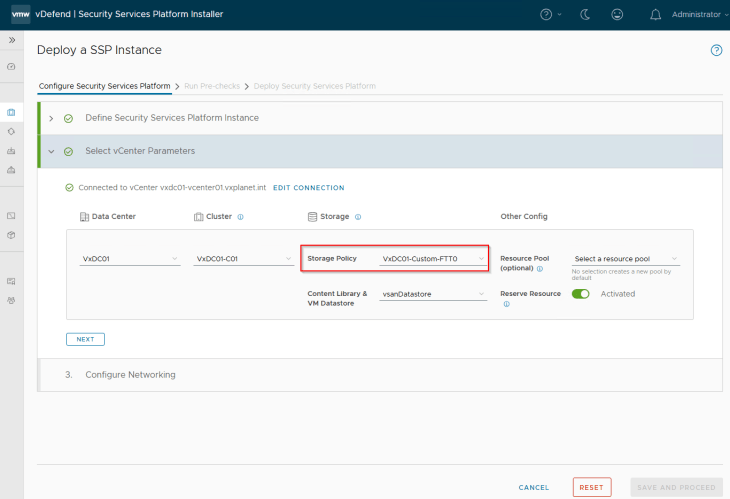Click info icon next to Cluster label
The image size is (730, 499).
coord(240,216)
